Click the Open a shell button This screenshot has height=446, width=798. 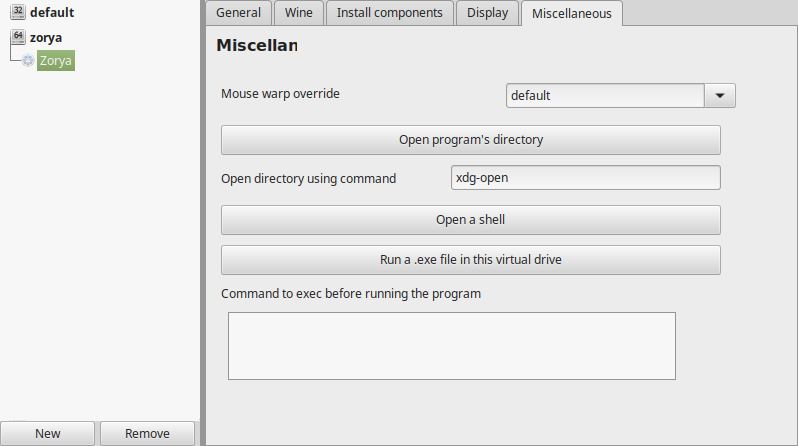coord(471,220)
